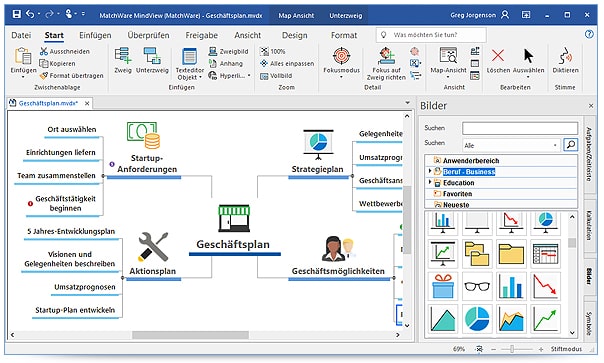Screen dimensions: 604x363
Task: Click the Anhang attachment button
Action: click(x=226, y=64)
